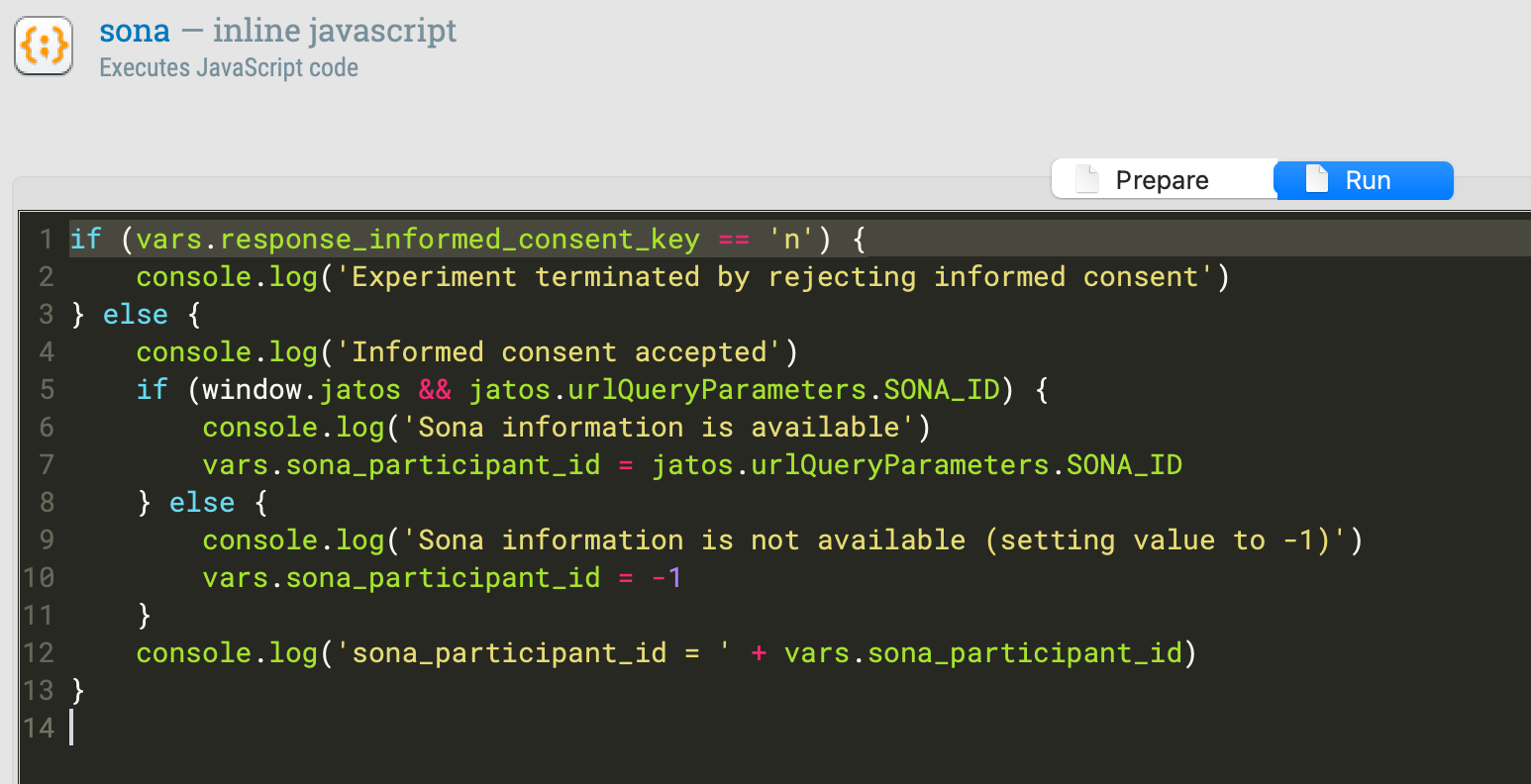The image size is (1531, 784).
Task: Click line number 5 in the gutter
Action: [x=46, y=390]
